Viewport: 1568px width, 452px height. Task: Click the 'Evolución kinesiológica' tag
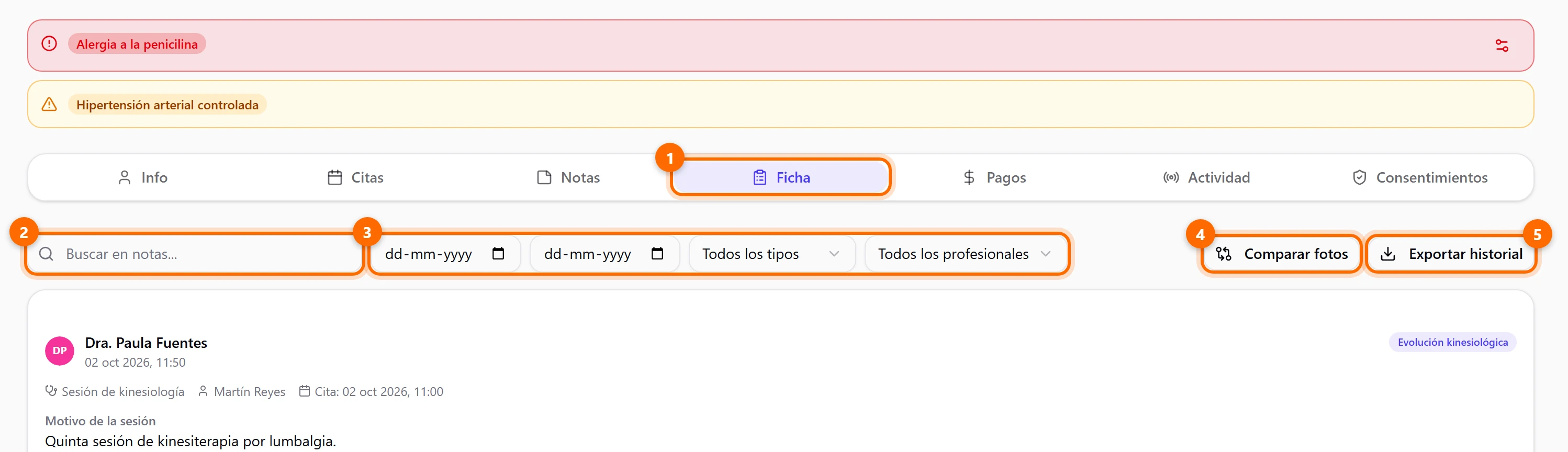click(1452, 343)
